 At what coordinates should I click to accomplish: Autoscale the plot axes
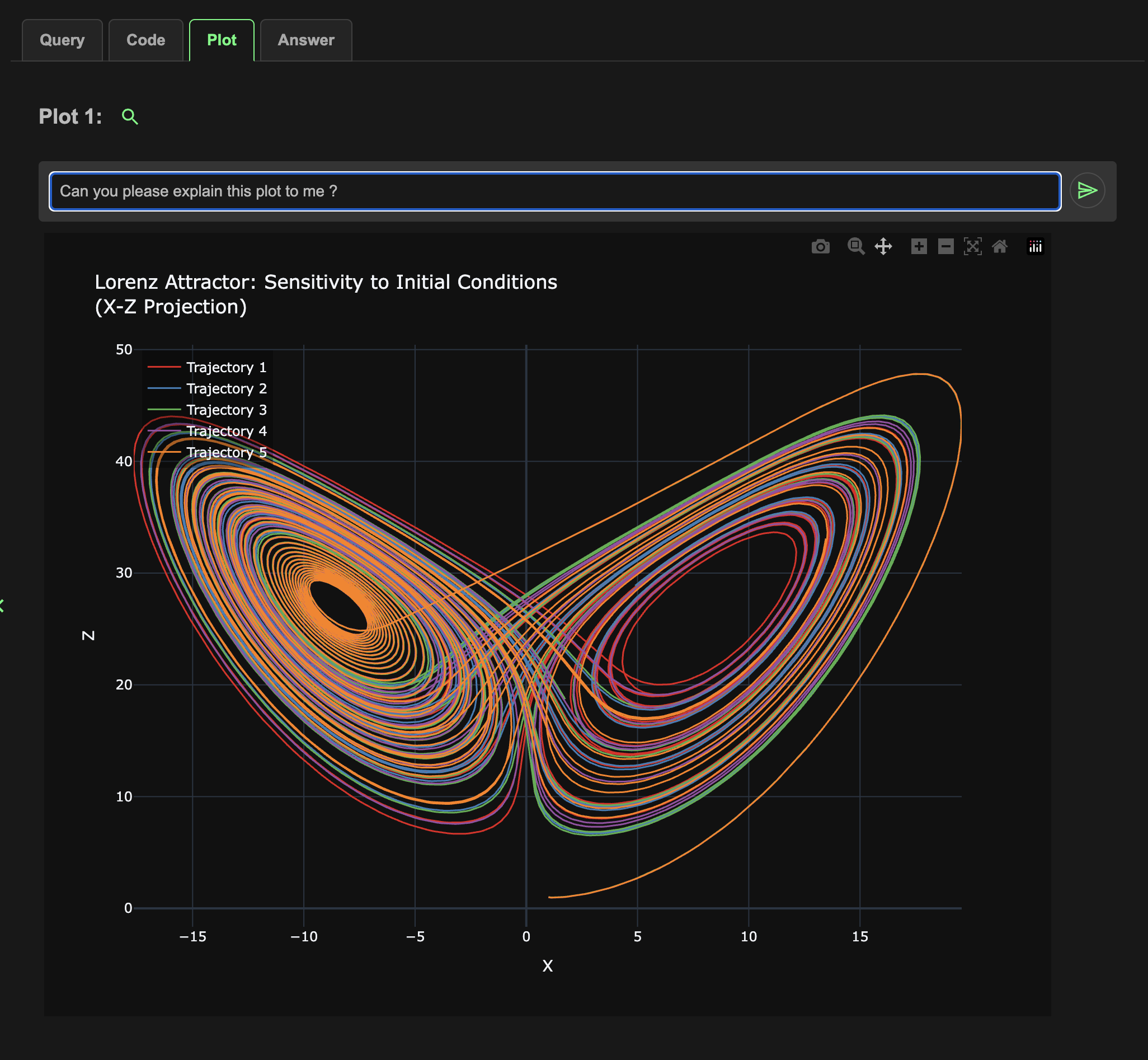(972, 247)
